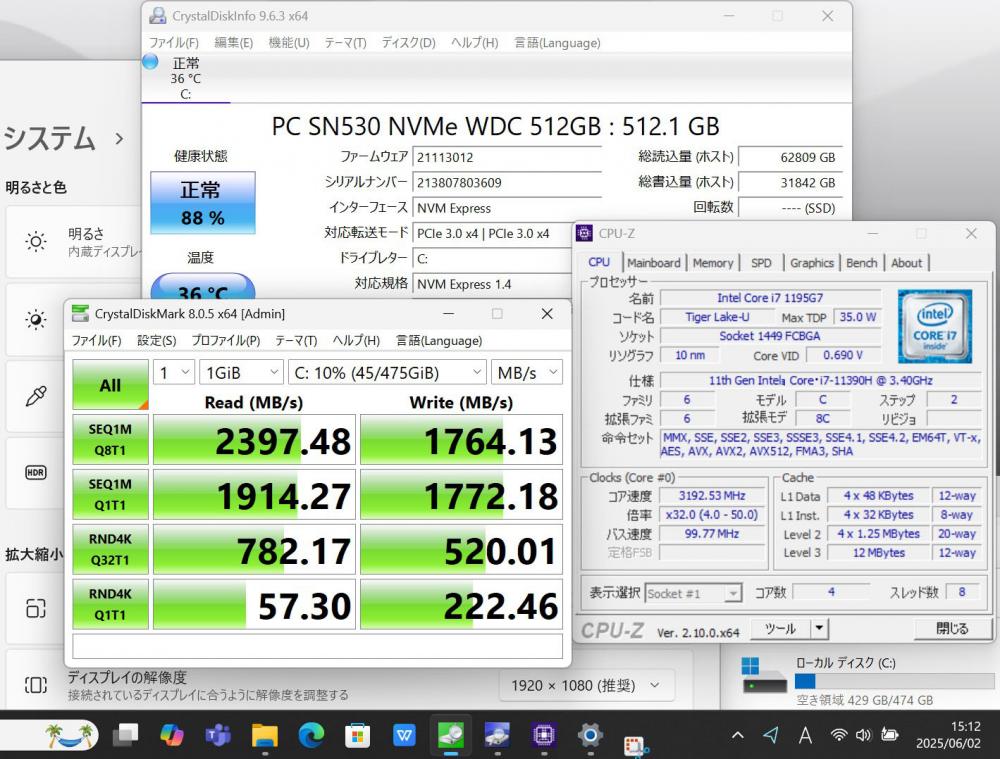The height and width of the screenshot is (759, 1000).
Task: Click the display resolution icon in Settings
Action: click(x=36, y=685)
